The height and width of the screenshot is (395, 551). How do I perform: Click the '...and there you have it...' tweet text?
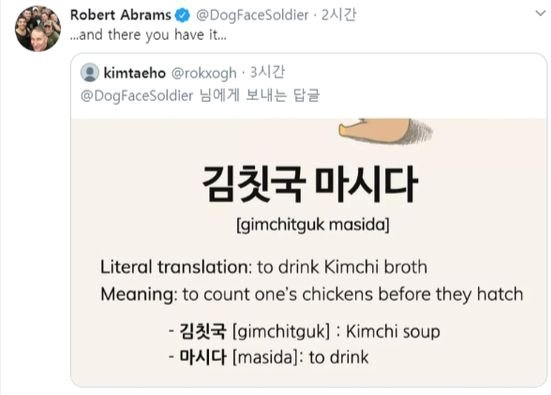148,35
